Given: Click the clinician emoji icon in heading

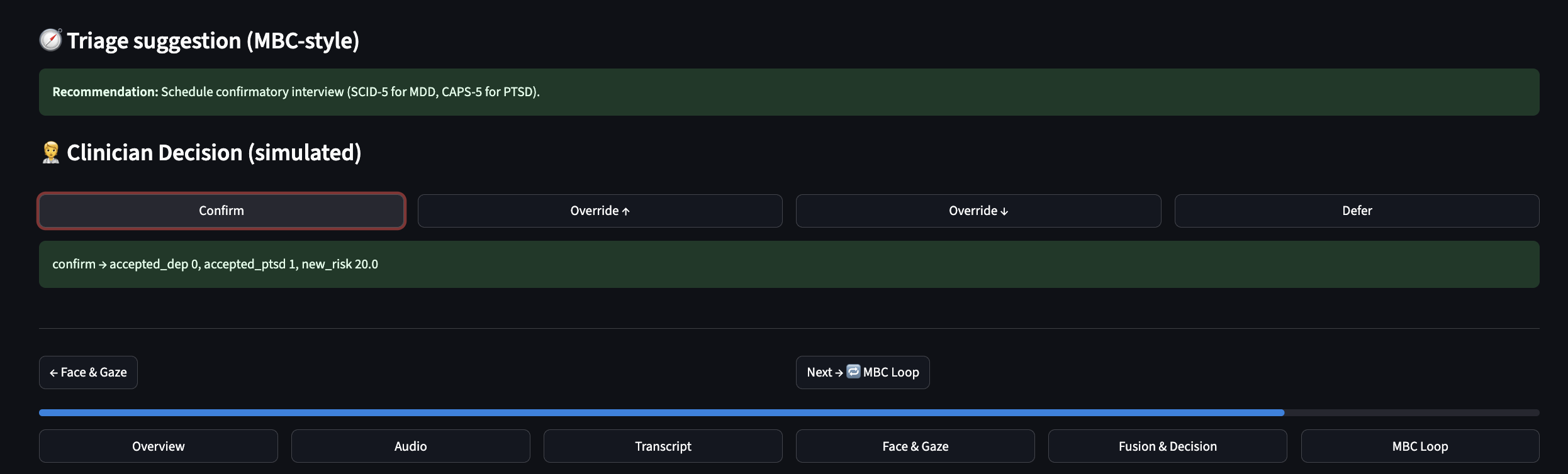Looking at the screenshot, I should 50,153.
